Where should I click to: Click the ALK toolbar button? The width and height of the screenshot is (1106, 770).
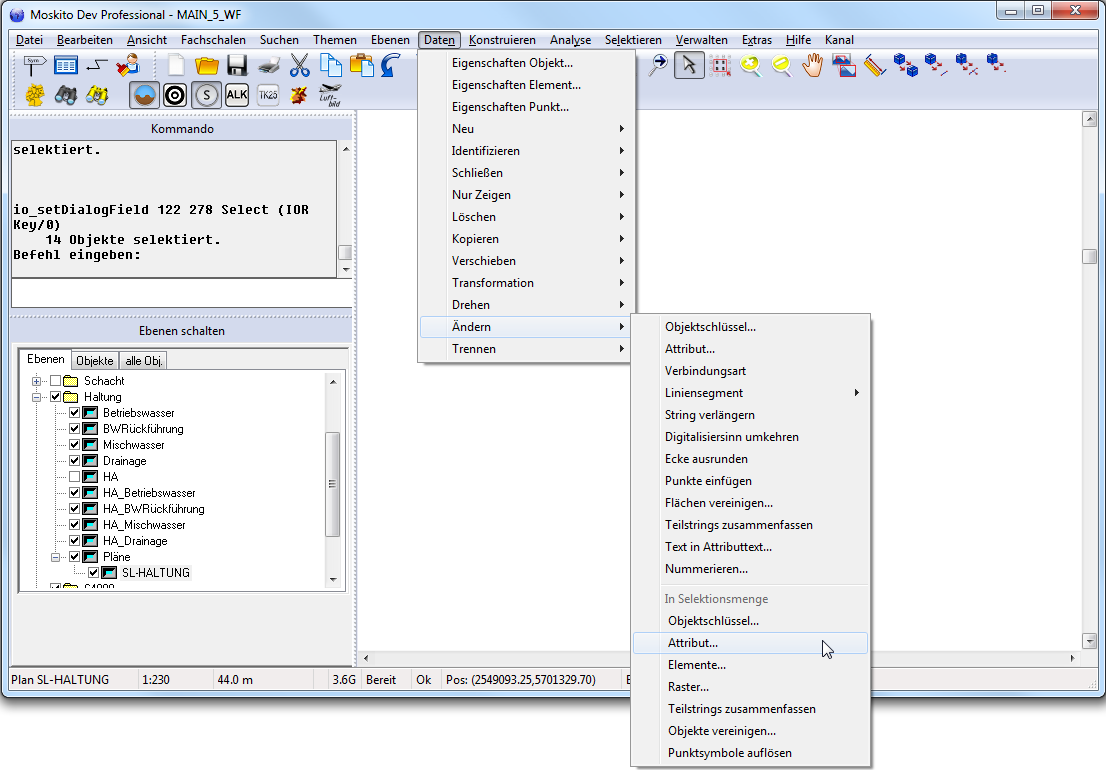click(x=237, y=95)
